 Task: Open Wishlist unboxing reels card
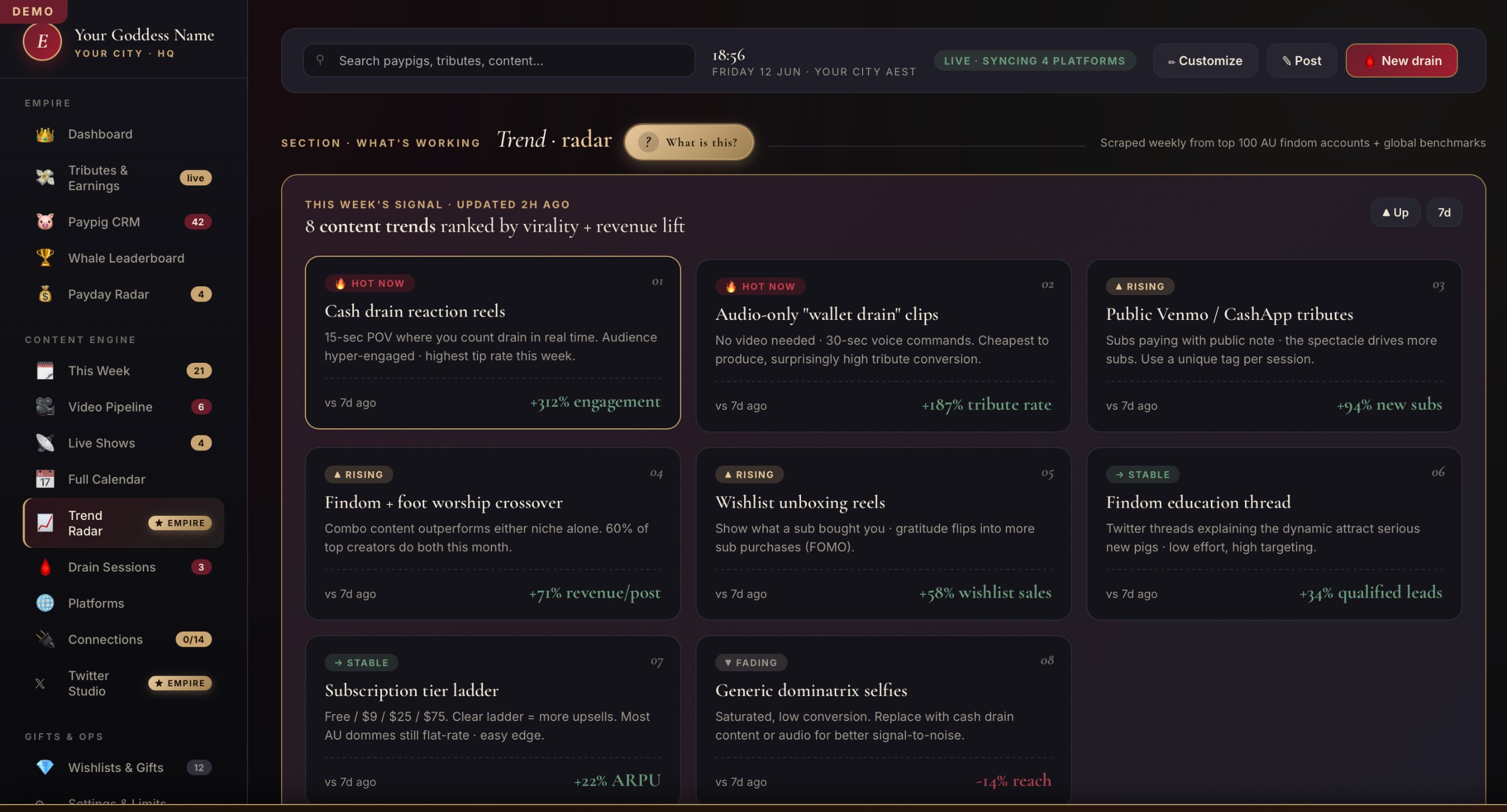pyautogui.click(x=883, y=534)
